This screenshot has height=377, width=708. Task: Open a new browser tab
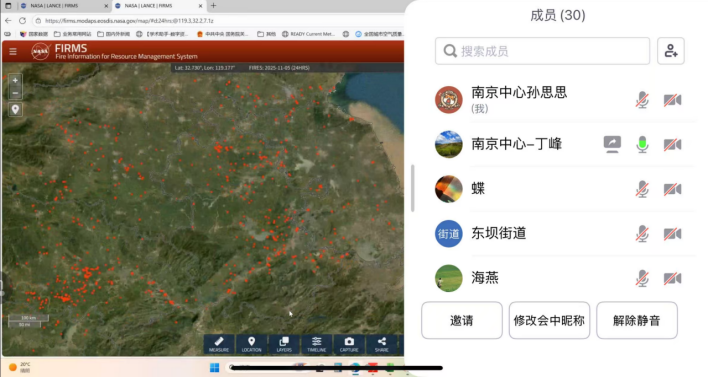(x=214, y=5)
